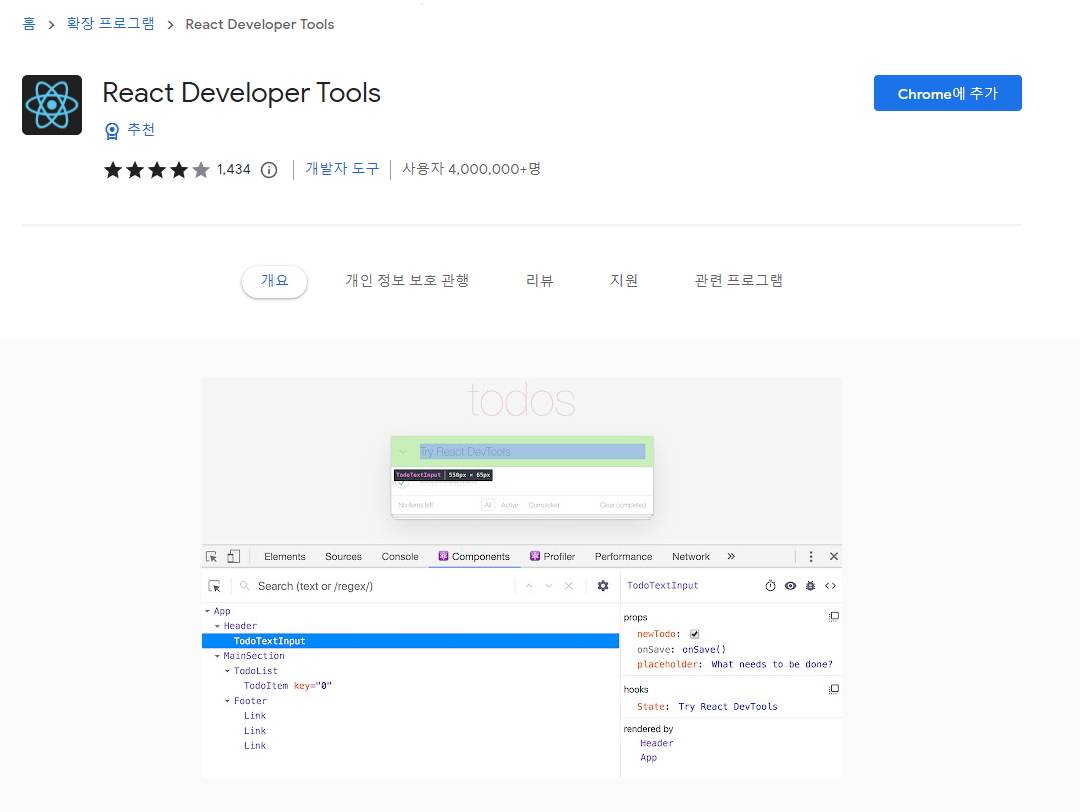This screenshot has height=812, width=1080.
Task: Click the React Developer Tools logo icon
Action: click(52, 105)
